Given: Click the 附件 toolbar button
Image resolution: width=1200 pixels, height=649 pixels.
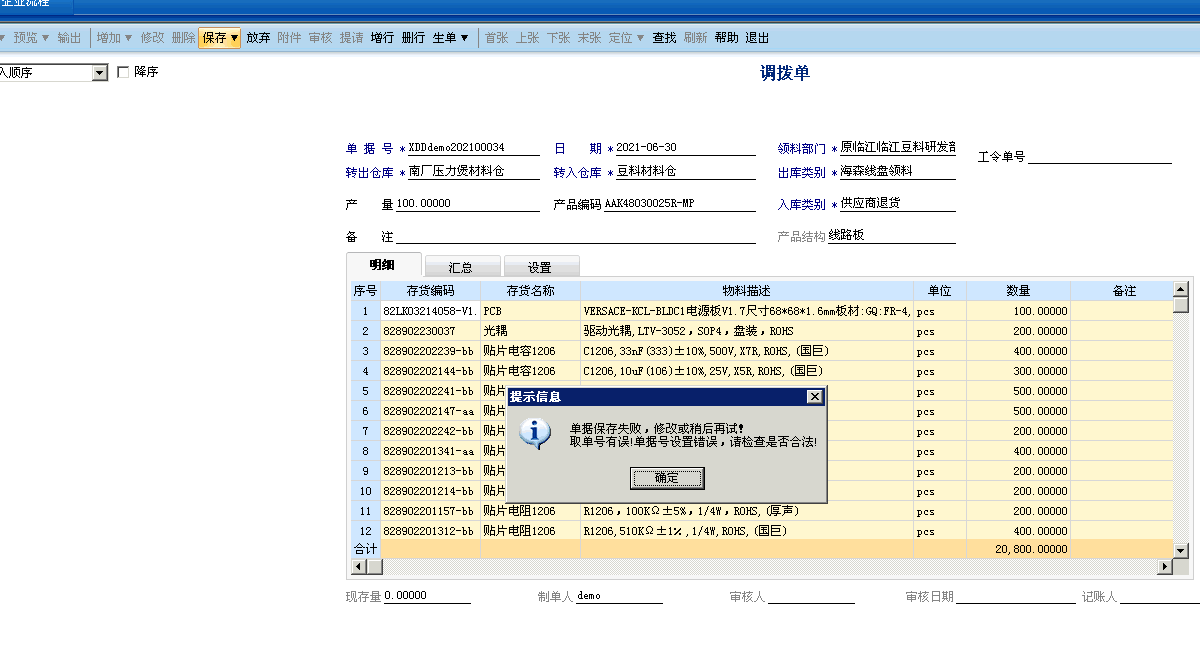Looking at the screenshot, I should coord(289,38).
